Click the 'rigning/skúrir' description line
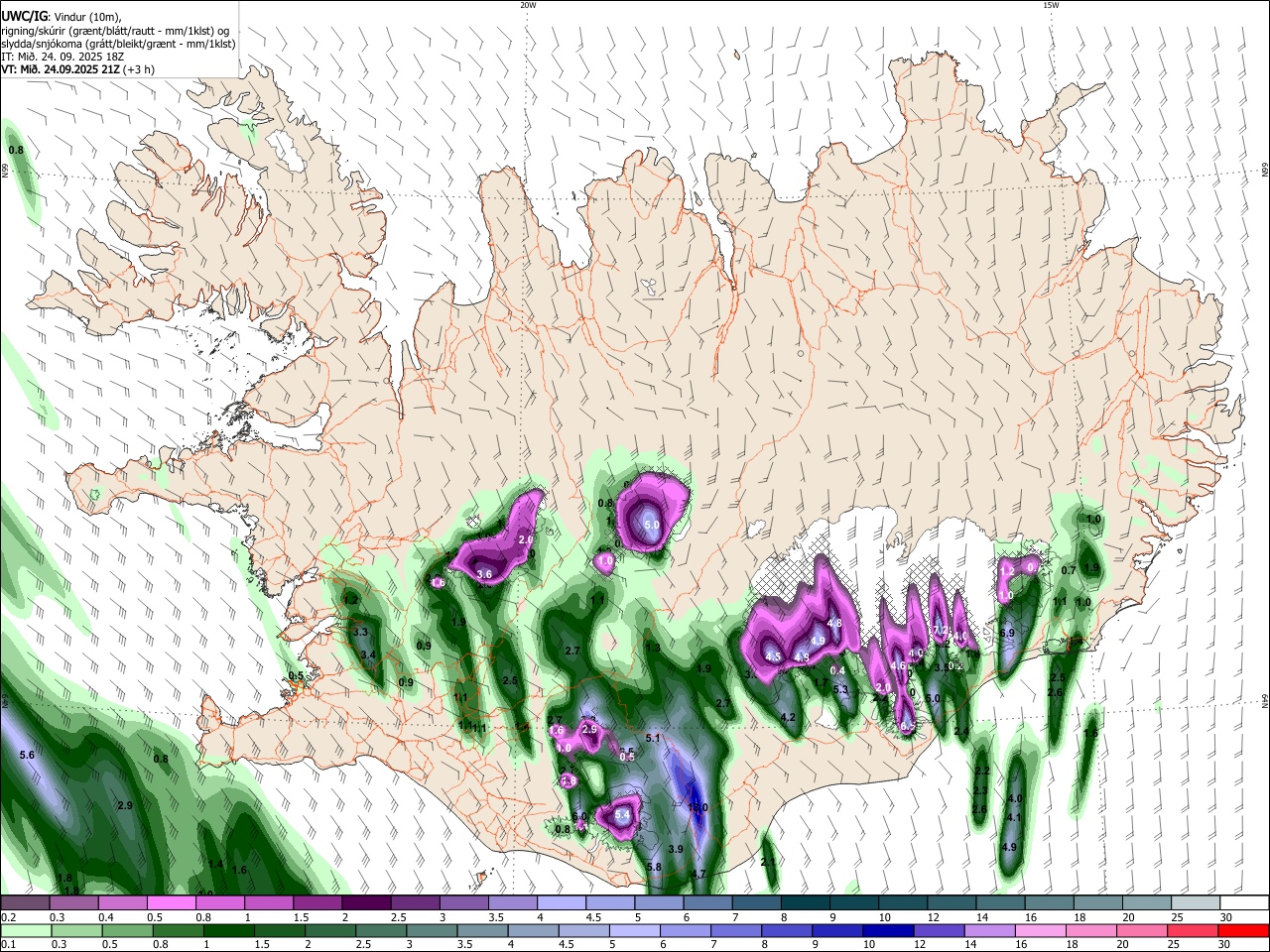The image size is (1270, 952). coord(115,30)
